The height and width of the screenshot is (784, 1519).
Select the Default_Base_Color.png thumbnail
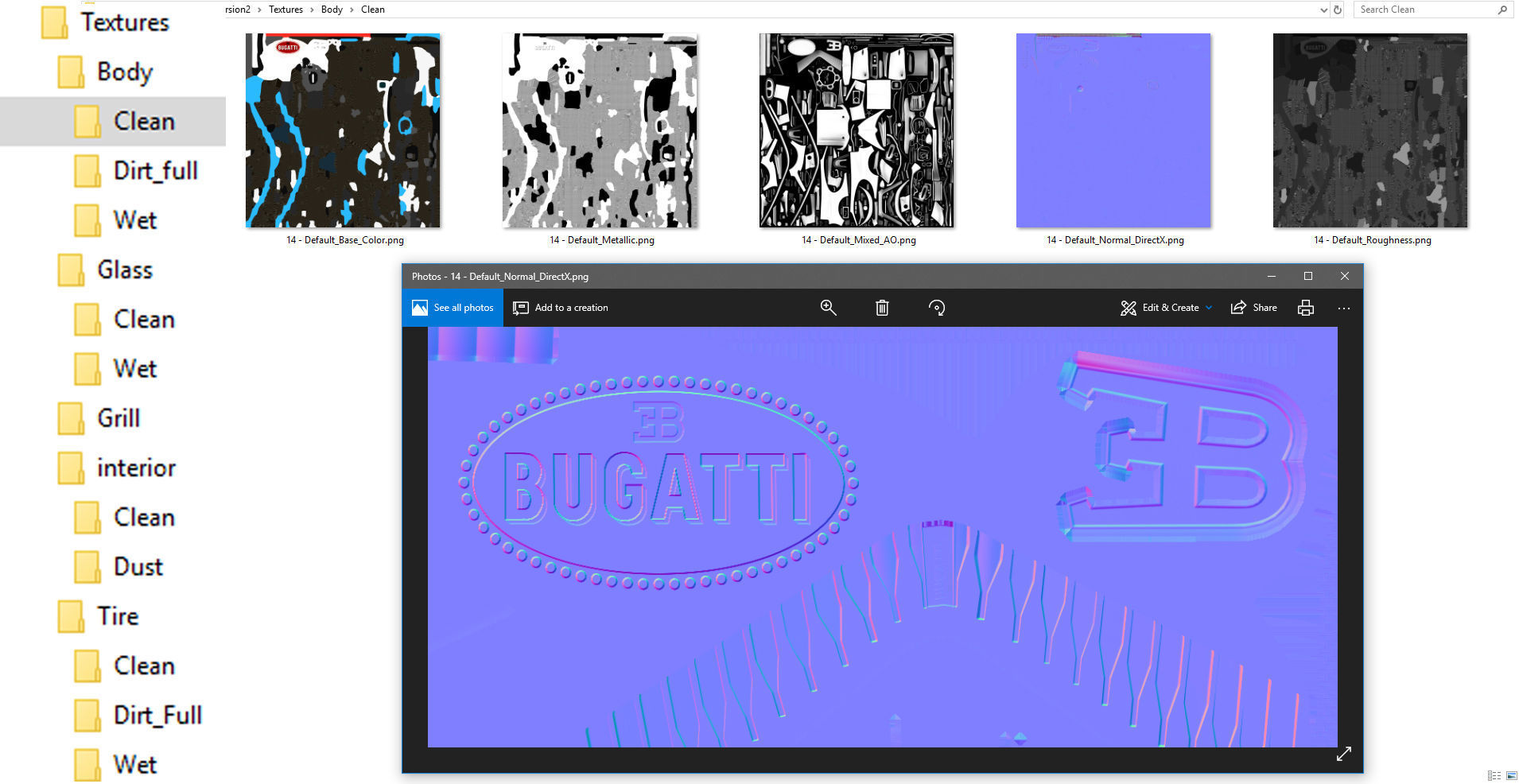tap(343, 130)
